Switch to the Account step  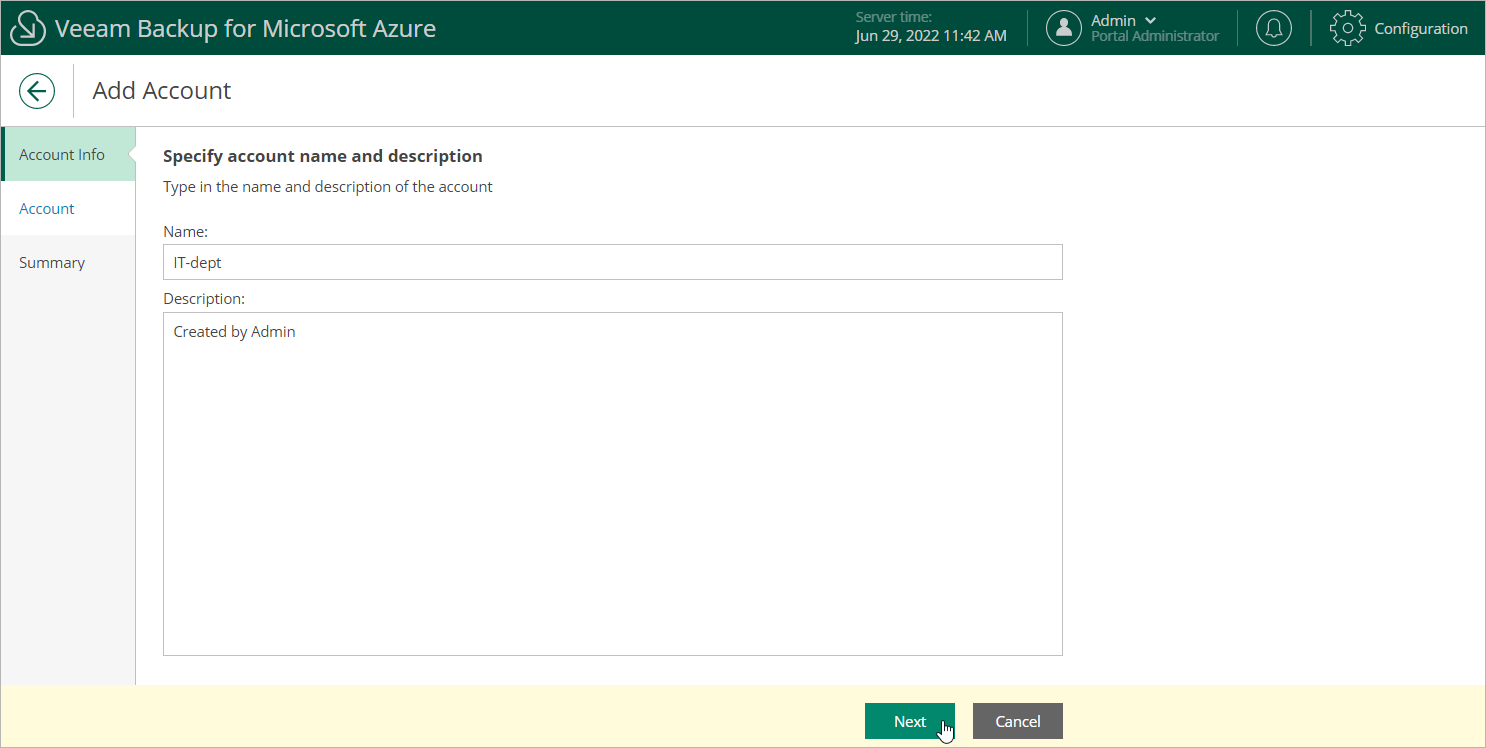tap(47, 208)
